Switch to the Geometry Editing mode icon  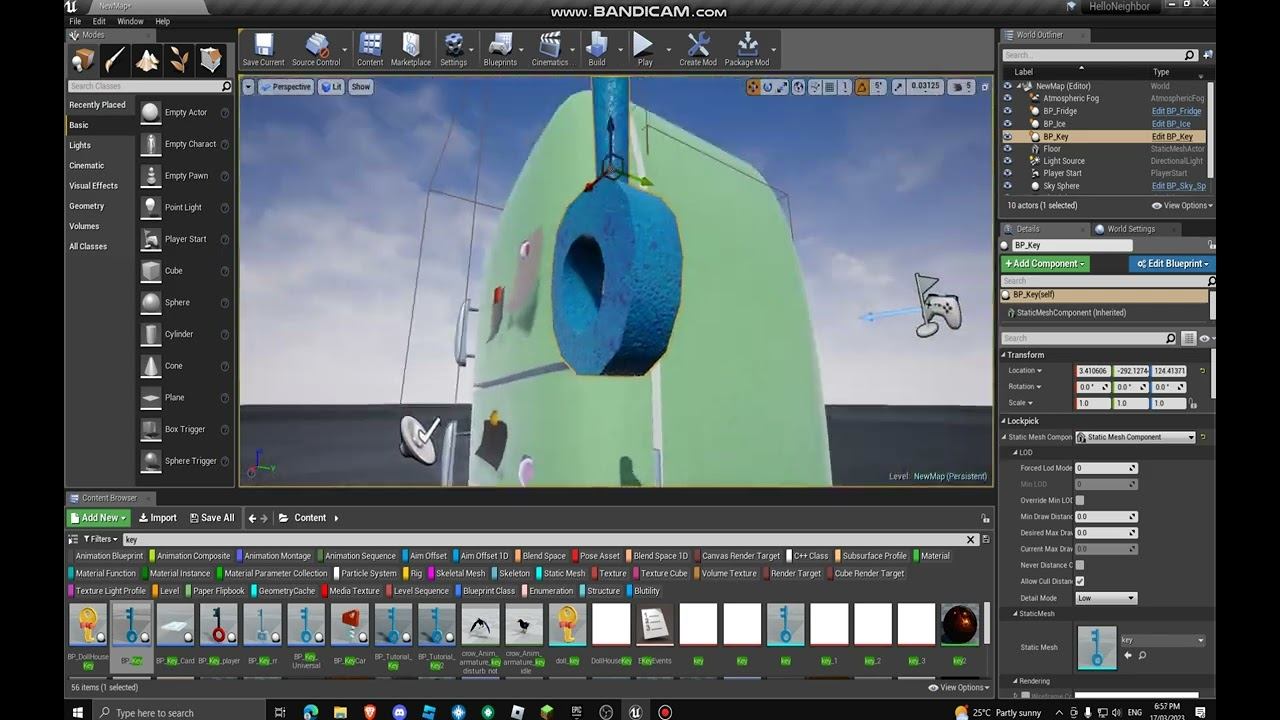[x=211, y=60]
